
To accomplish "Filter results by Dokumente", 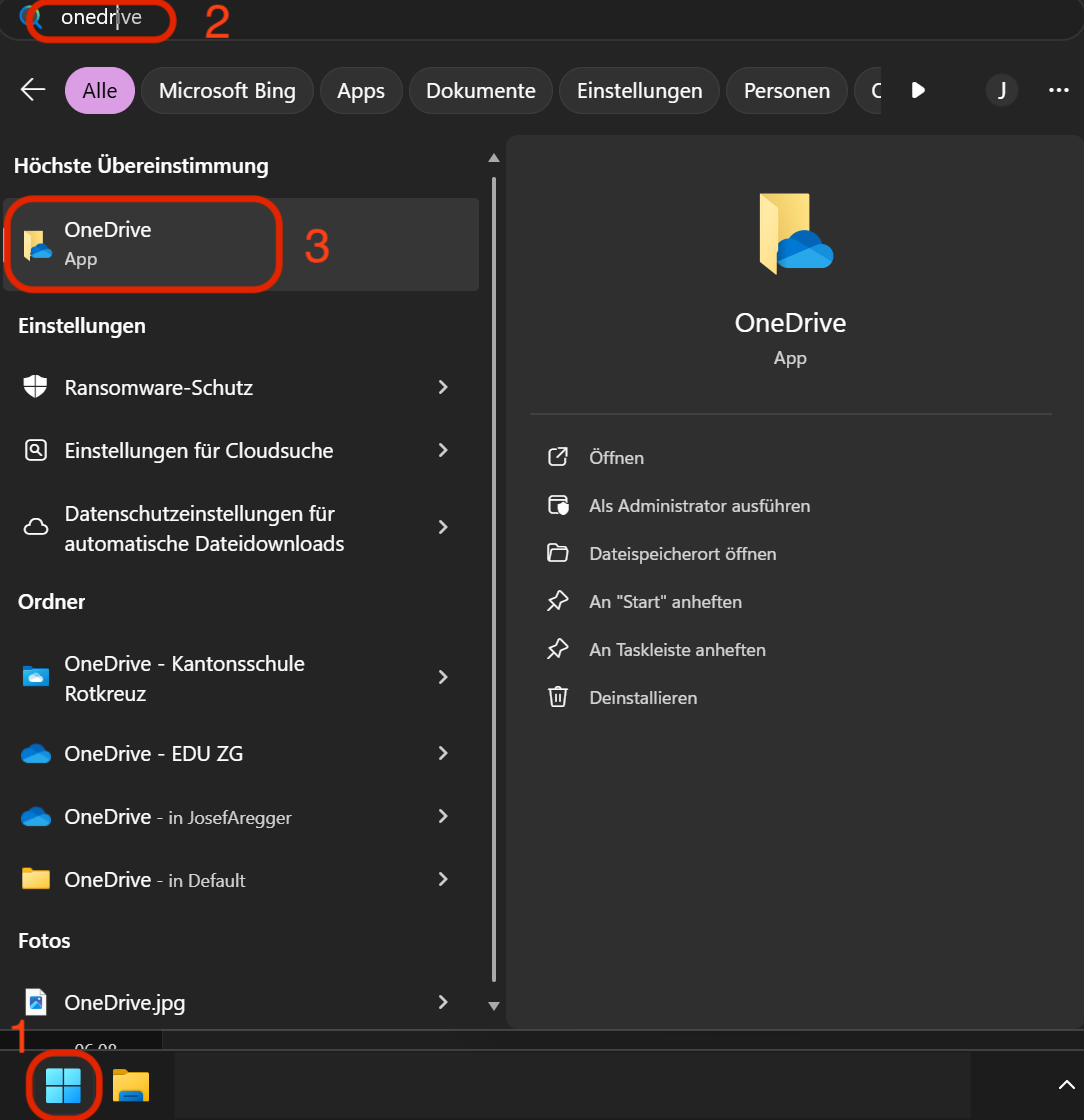I will pos(481,91).
